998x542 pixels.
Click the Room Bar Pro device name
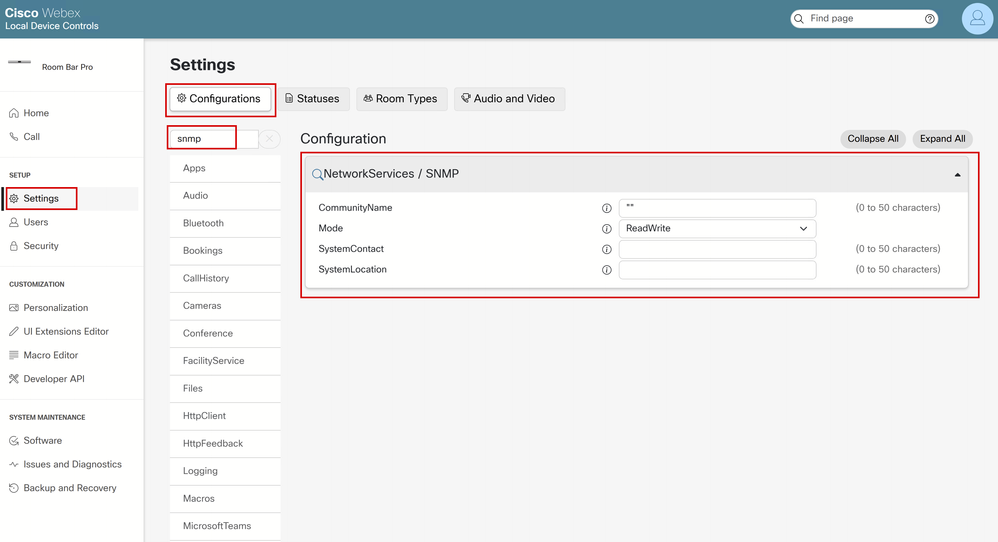click(x=67, y=67)
